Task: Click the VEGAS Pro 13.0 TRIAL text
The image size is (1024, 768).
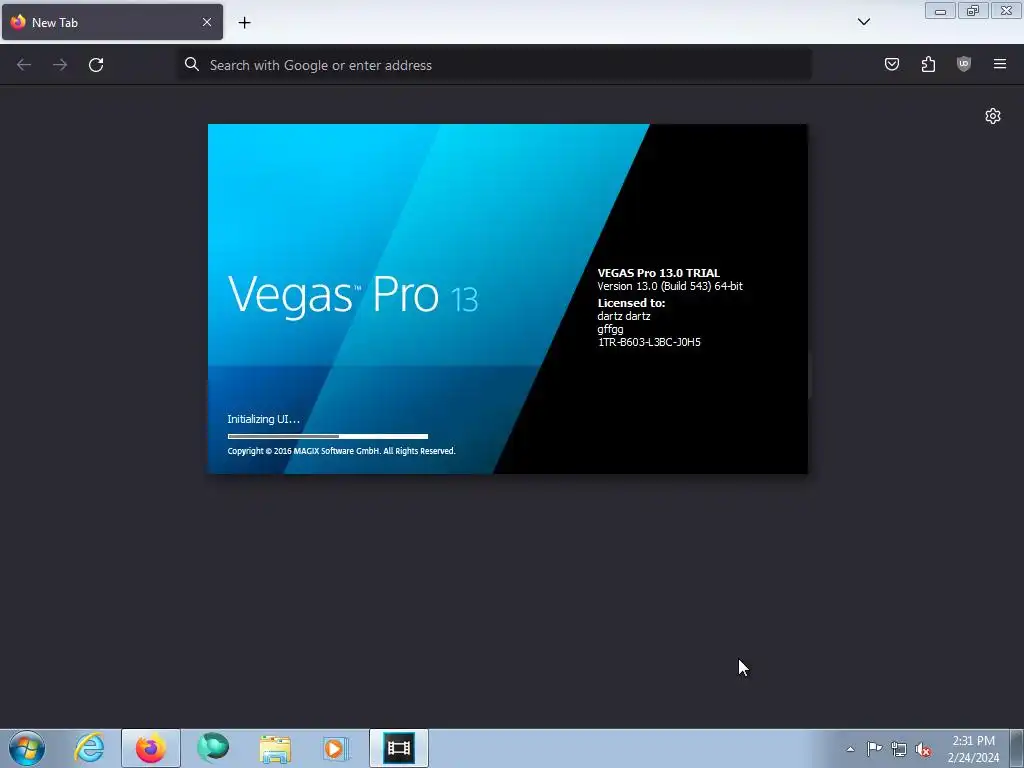Action: [658, 273]
